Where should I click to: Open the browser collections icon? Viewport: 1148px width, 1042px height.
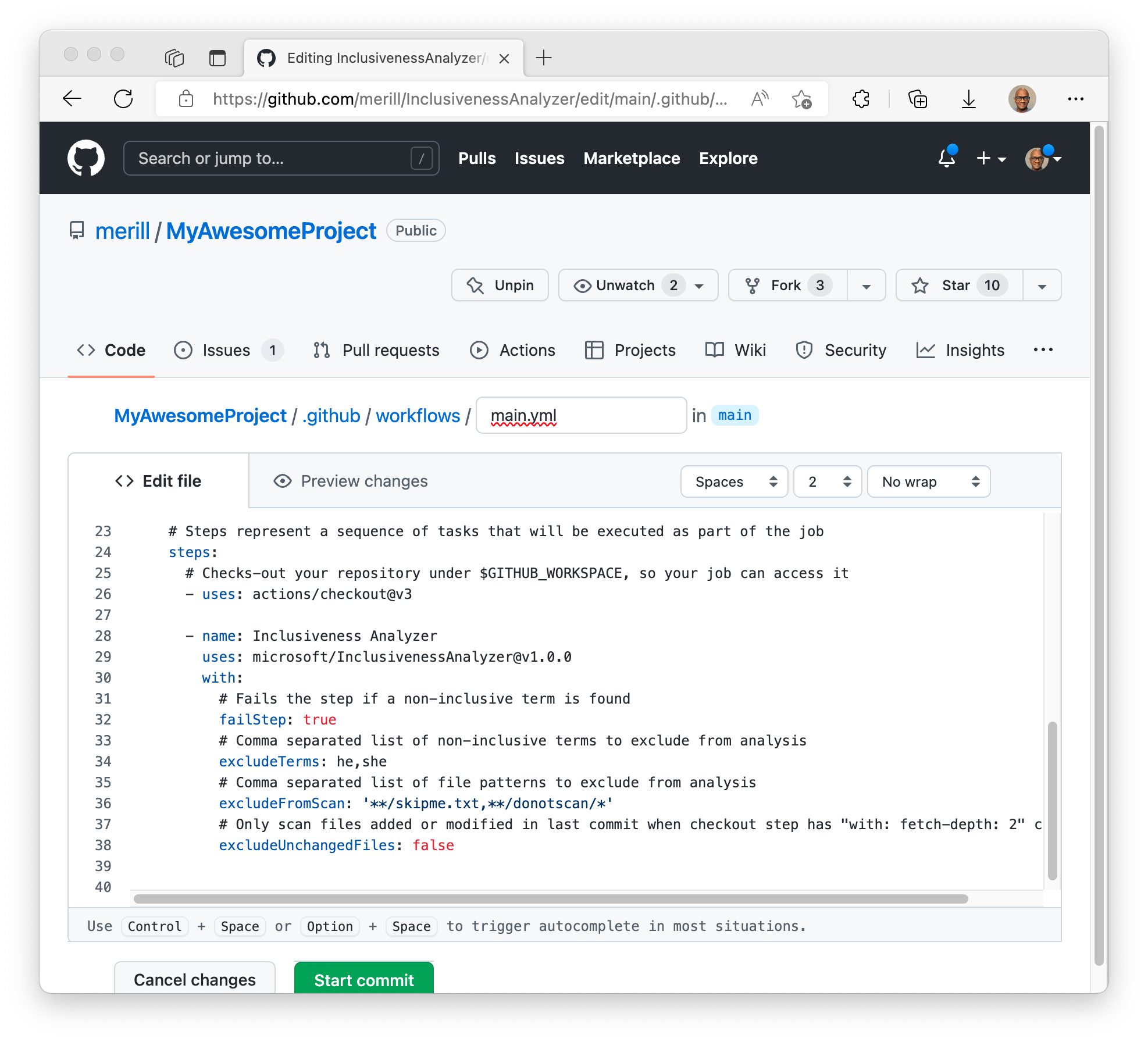(918, 99)
